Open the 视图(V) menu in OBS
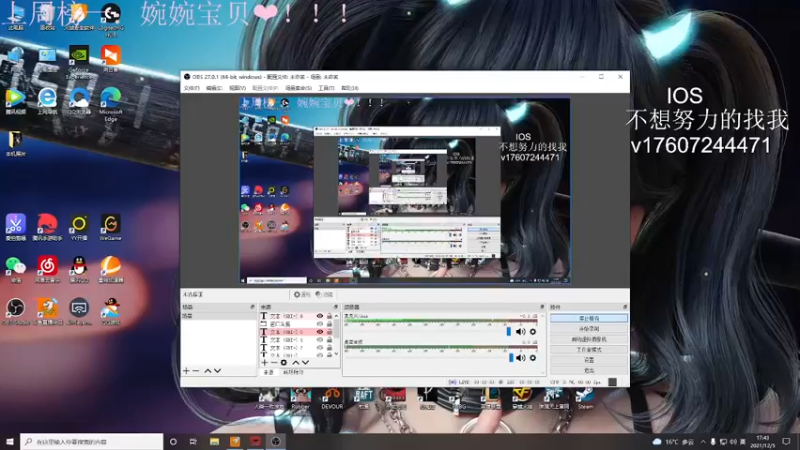This screenshot has width=800, height=450. 237,88
